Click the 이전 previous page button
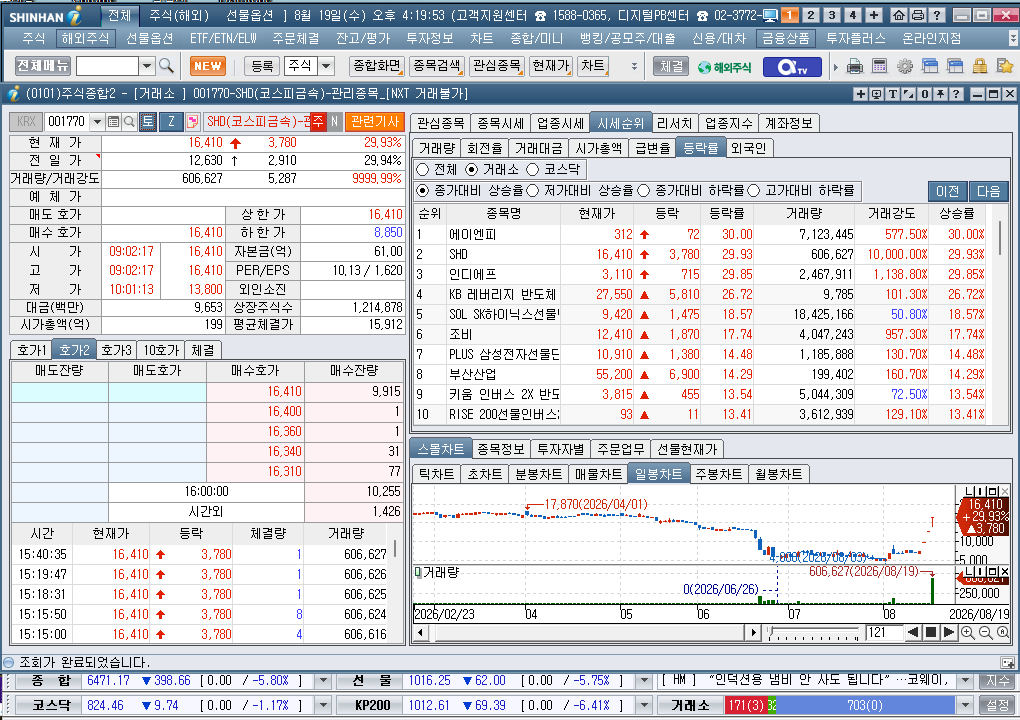This screenshot has height=720, width=1020. 947,191
